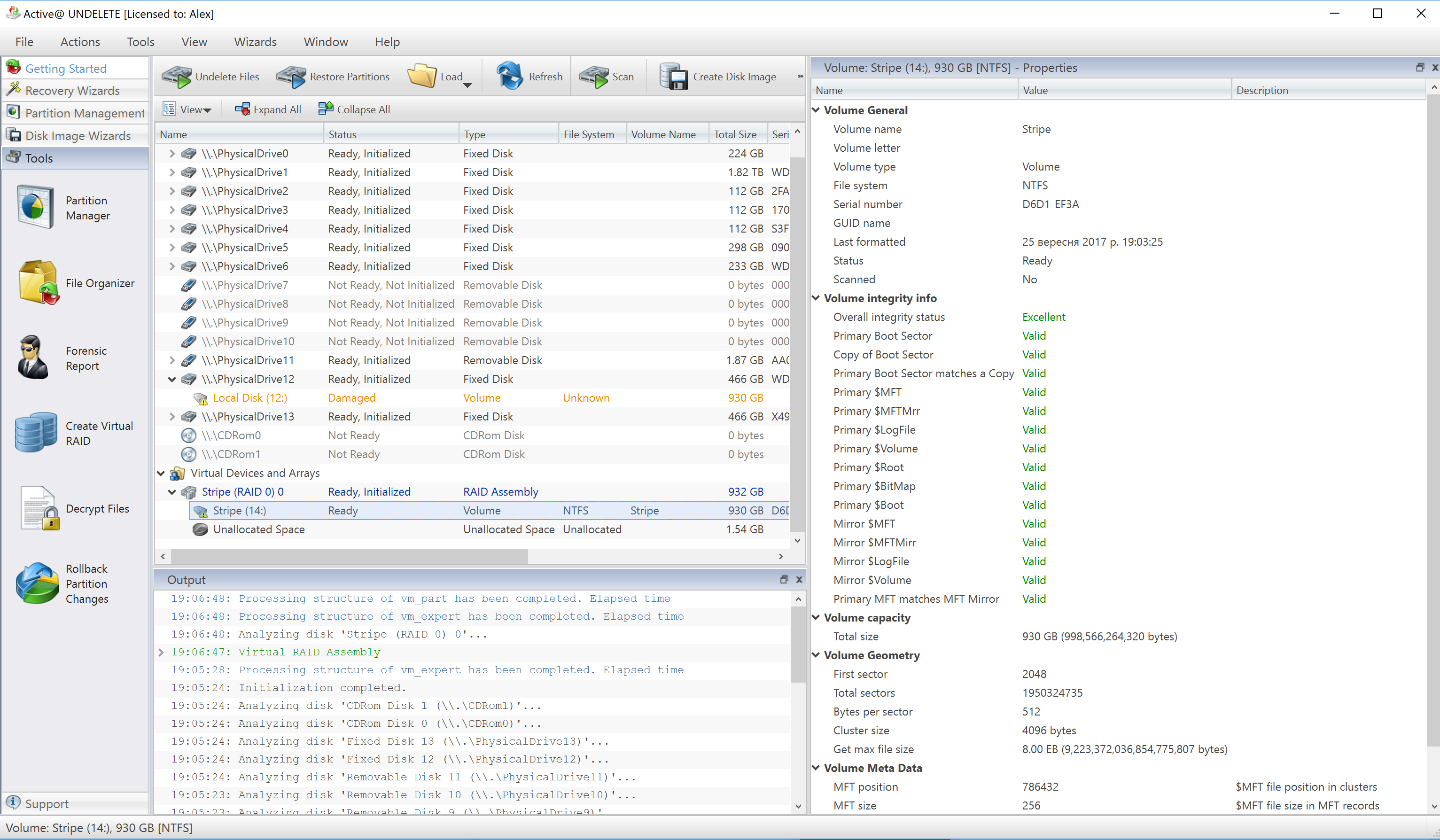Click the Undelete Files toolbar icon
The width and height of the screenshot is (1440, 840).
tap(213, 75)
